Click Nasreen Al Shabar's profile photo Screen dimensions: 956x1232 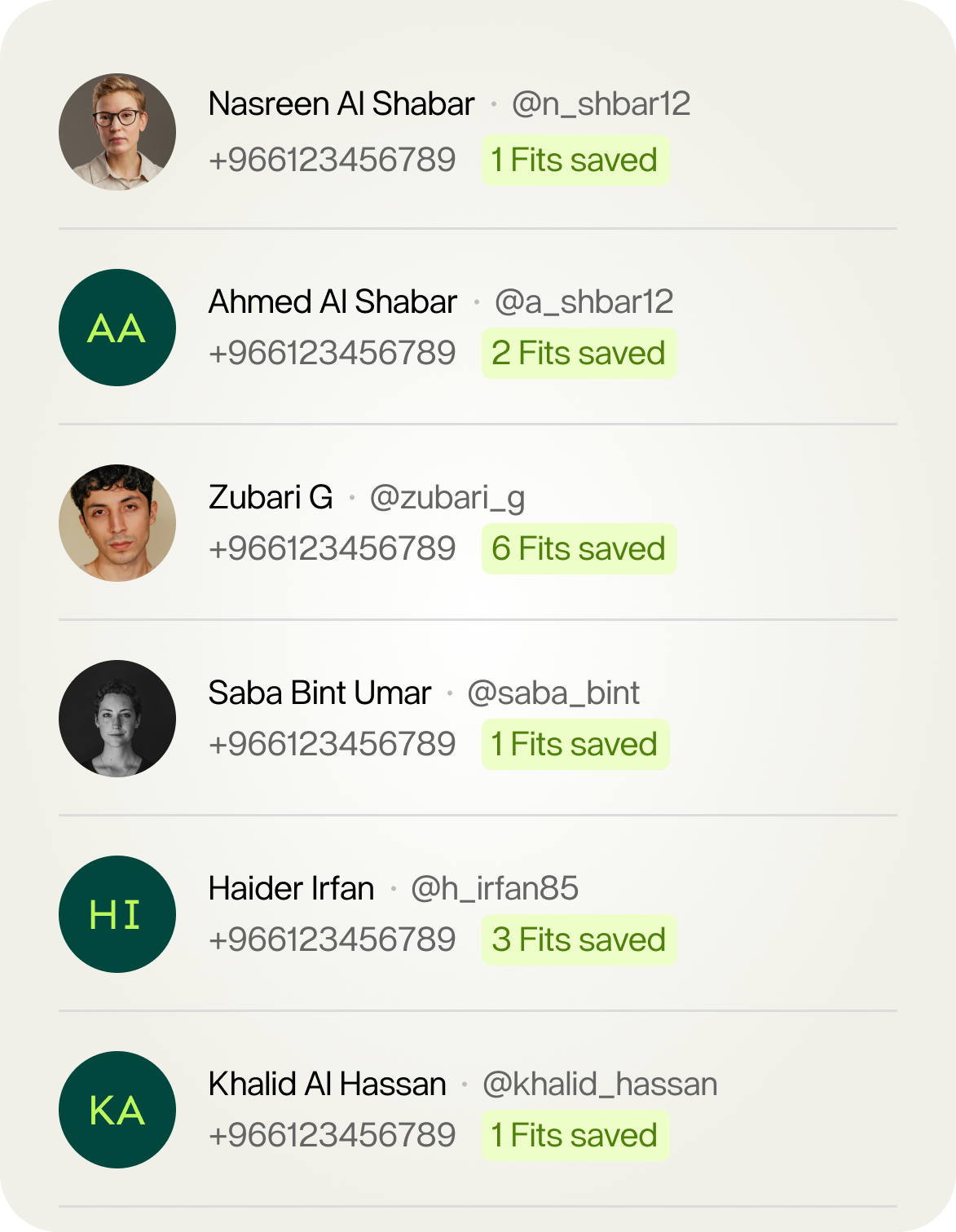(117, 132)
